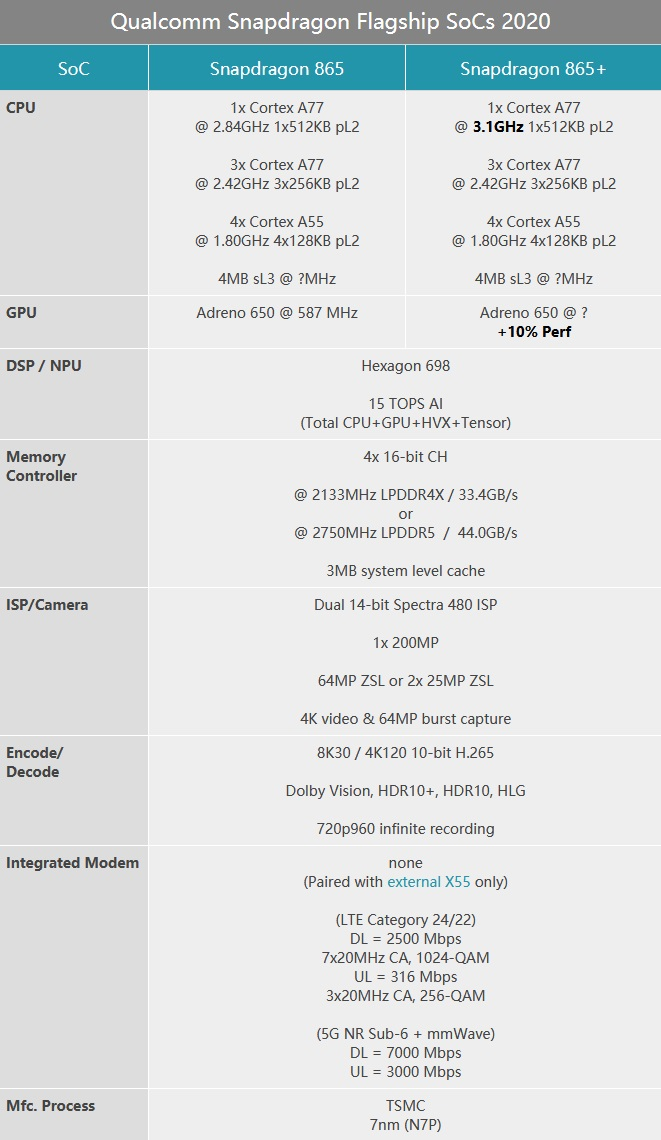
Task: Select the CPU row label
Action: 21,107
